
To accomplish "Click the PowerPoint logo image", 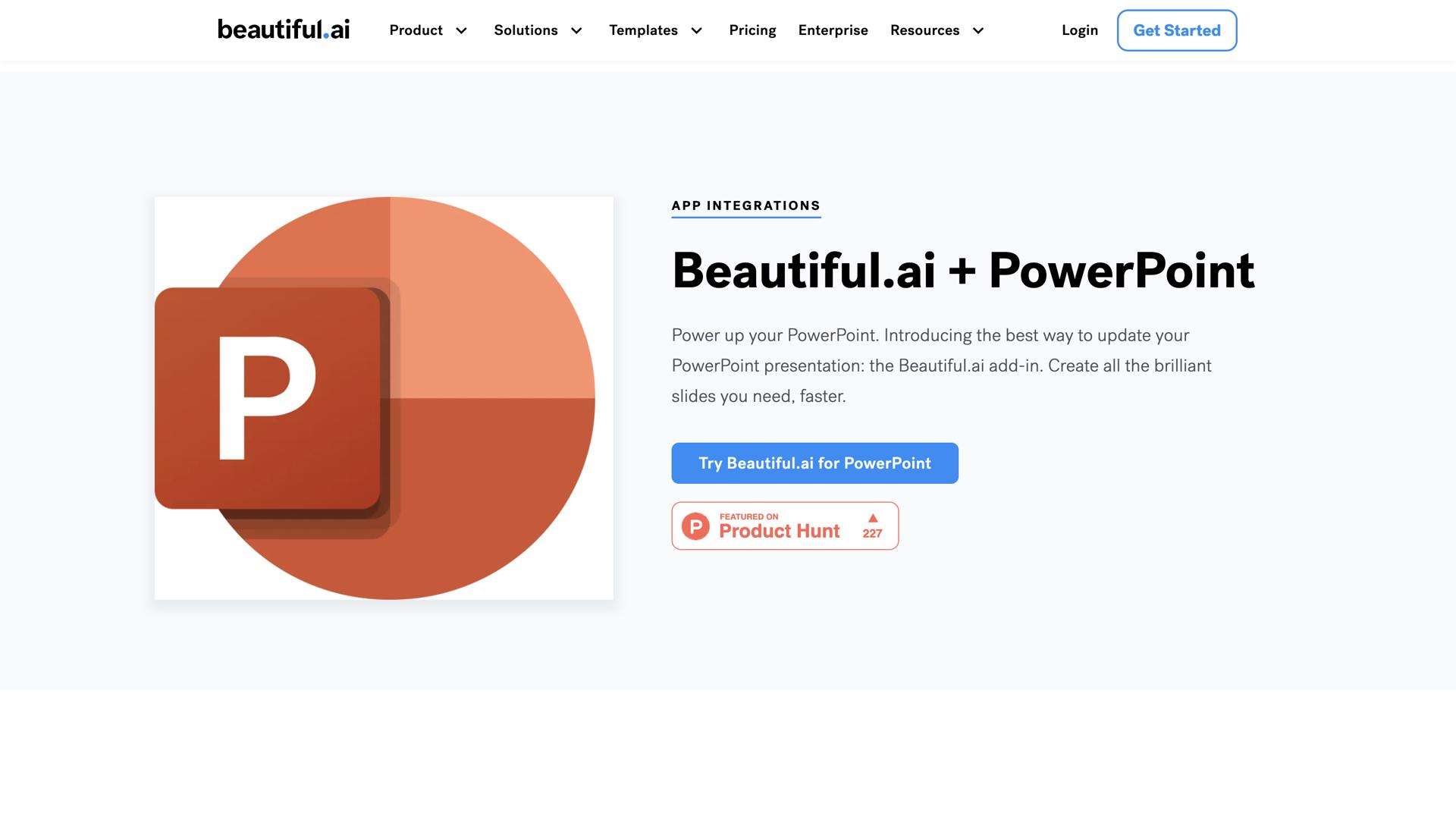I will pos(383,397).
